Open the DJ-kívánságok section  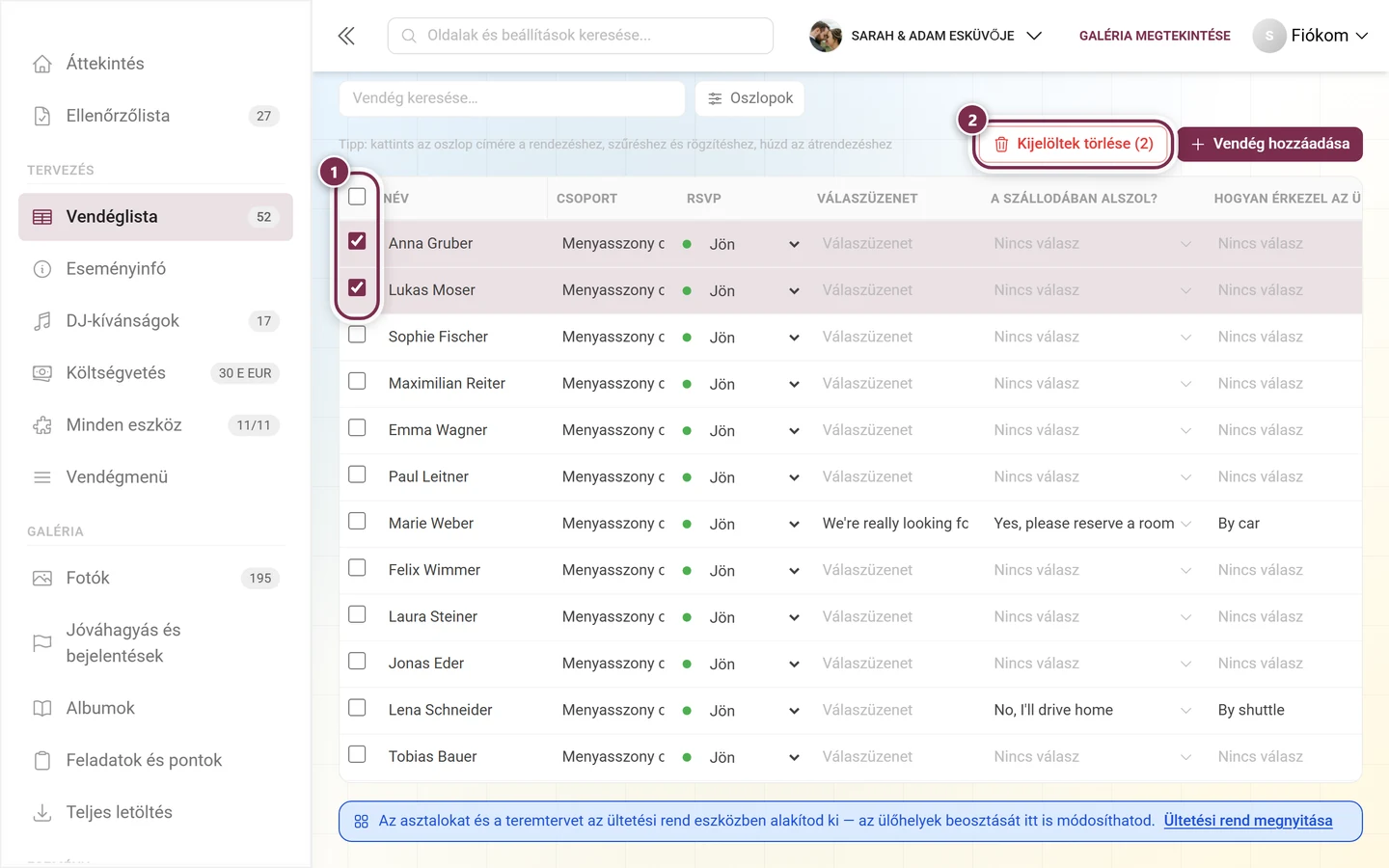click(155, 321)
